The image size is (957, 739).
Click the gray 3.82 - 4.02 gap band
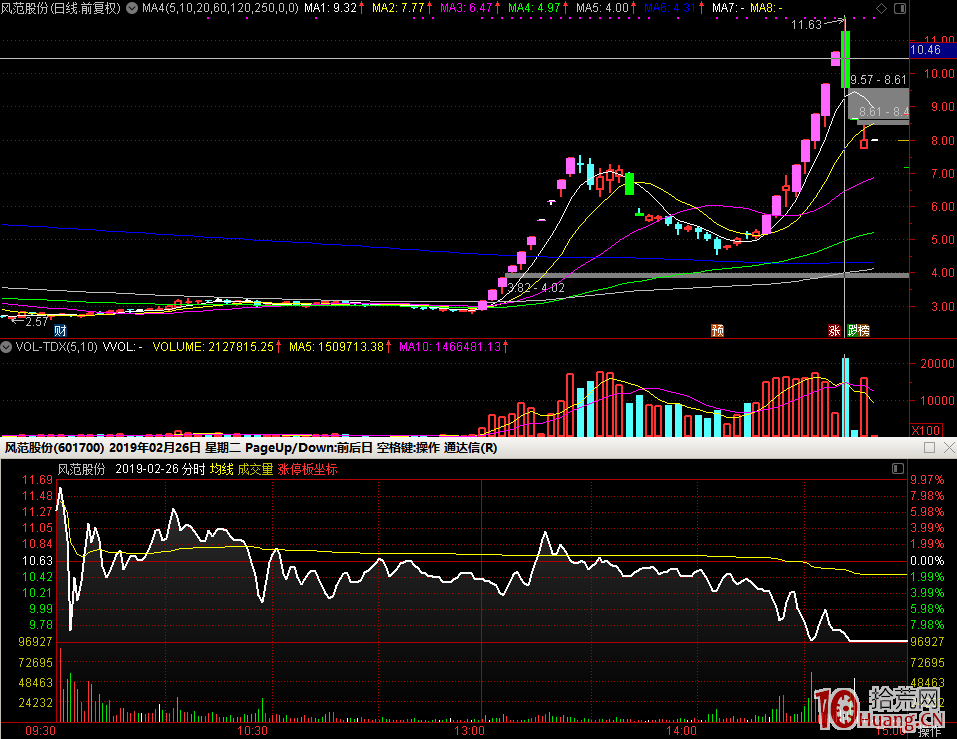point(700,274)
